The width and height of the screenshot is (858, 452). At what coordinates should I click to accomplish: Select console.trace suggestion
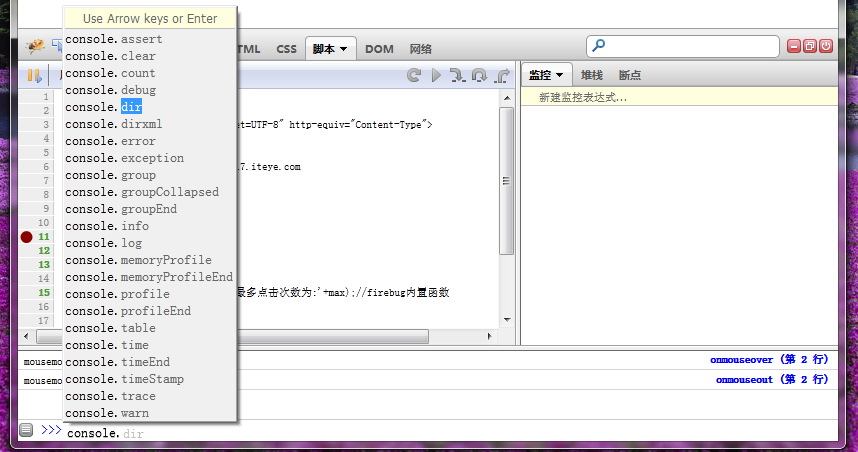click(x=150, y=396)
